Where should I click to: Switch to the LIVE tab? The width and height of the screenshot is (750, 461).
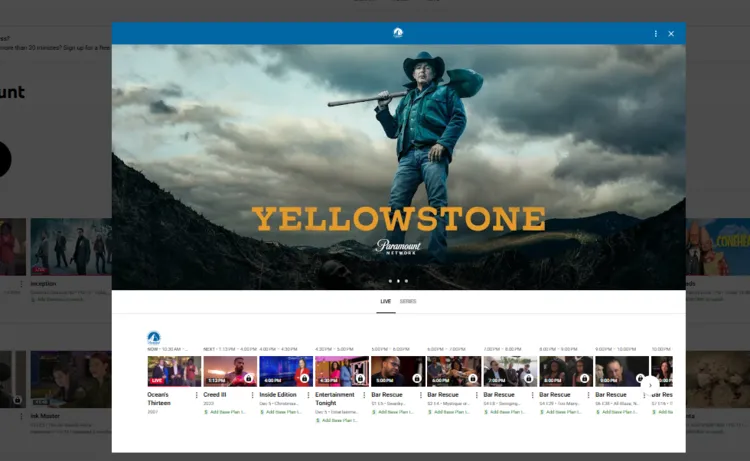(x=385, y=301)
